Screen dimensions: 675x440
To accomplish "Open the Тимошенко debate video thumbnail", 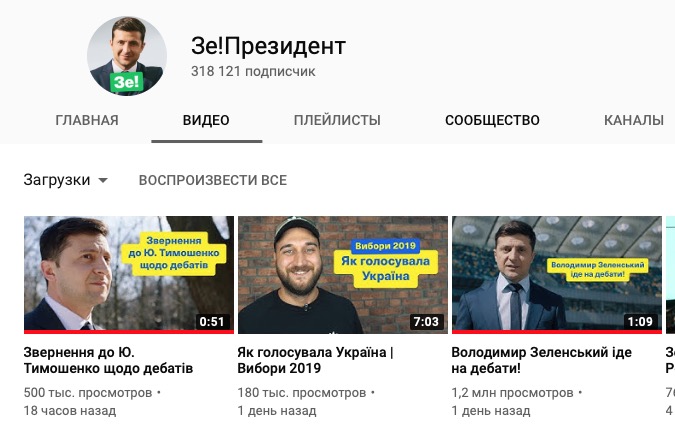I will pos(129,275).
